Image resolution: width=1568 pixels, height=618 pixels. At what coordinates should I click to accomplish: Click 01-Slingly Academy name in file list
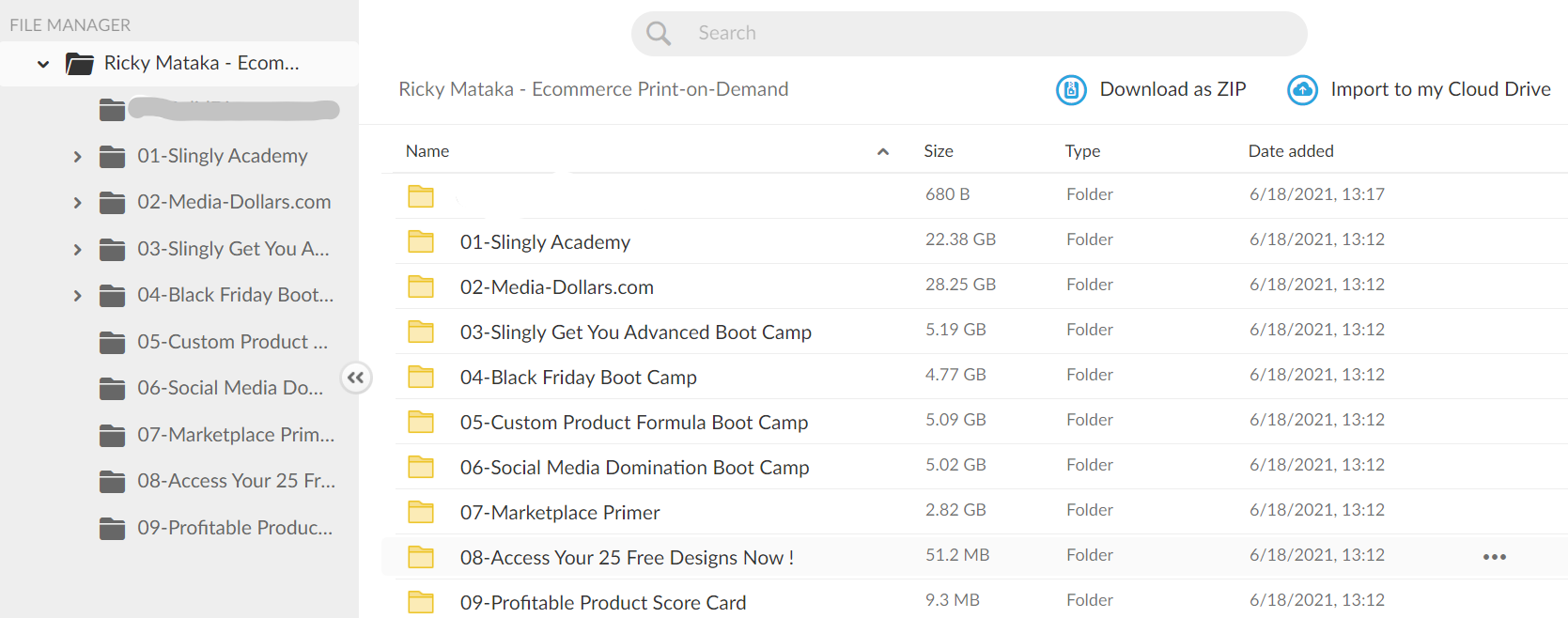545,242
